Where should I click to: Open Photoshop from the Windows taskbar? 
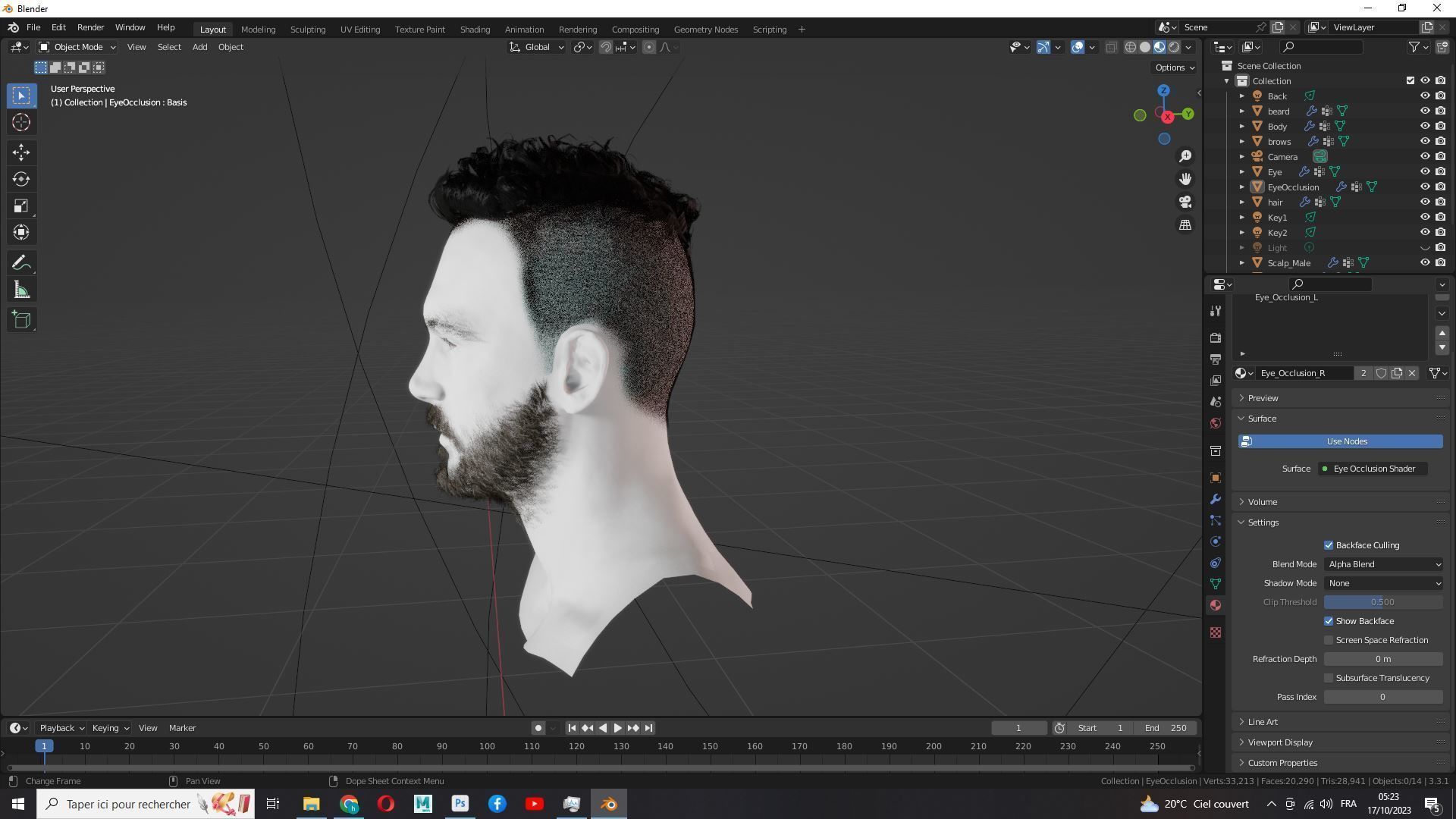460,804
